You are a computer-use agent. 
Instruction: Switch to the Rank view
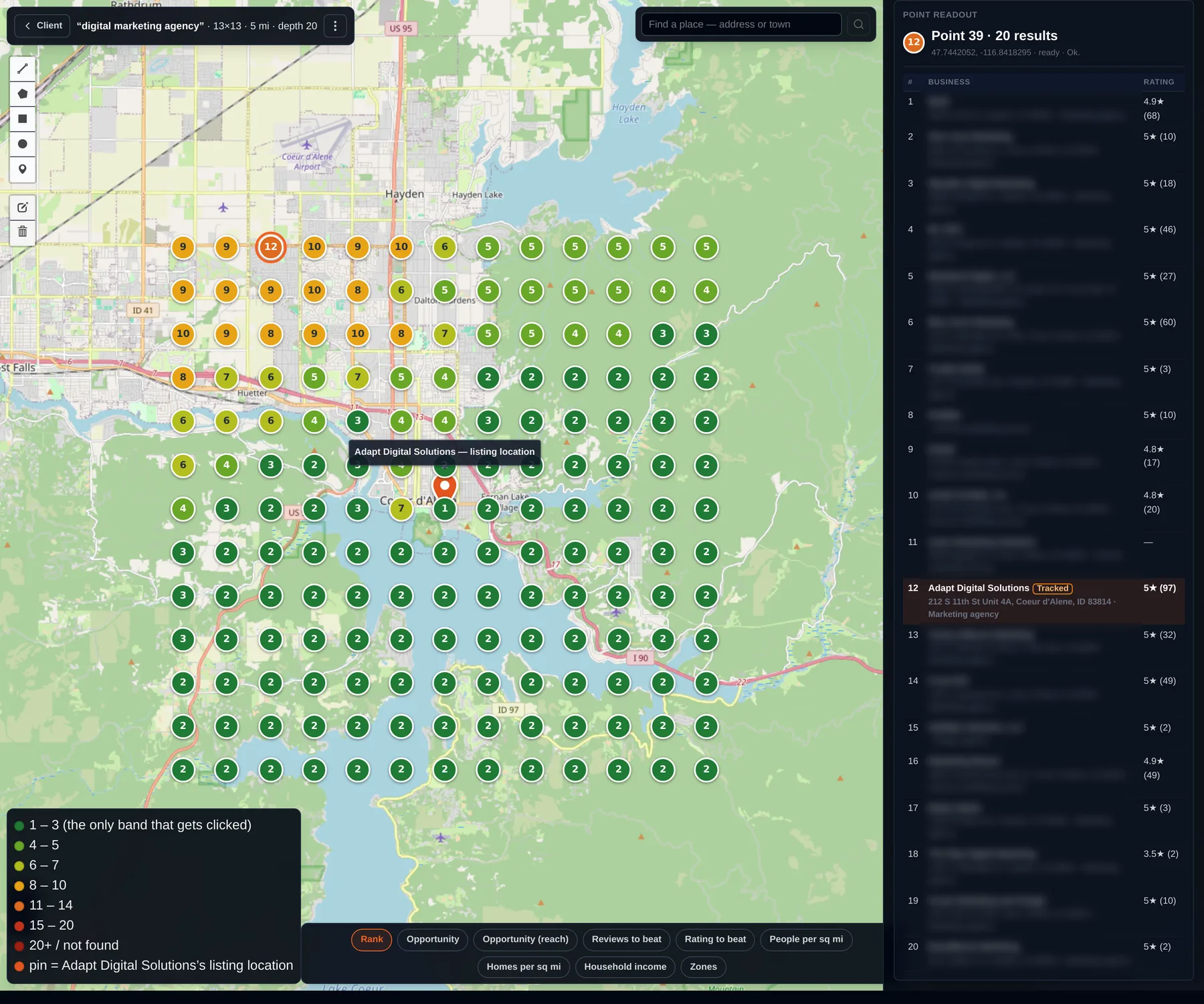point(371,939)
